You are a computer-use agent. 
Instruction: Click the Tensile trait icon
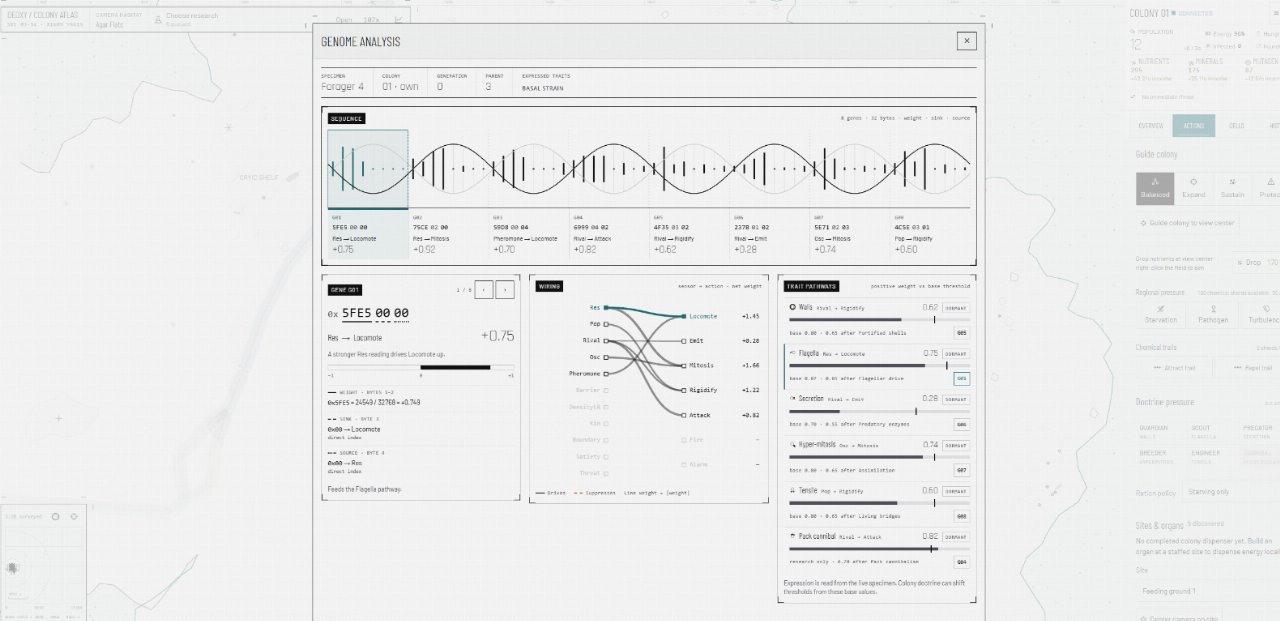pyautogui.click(x=793, y=490)
